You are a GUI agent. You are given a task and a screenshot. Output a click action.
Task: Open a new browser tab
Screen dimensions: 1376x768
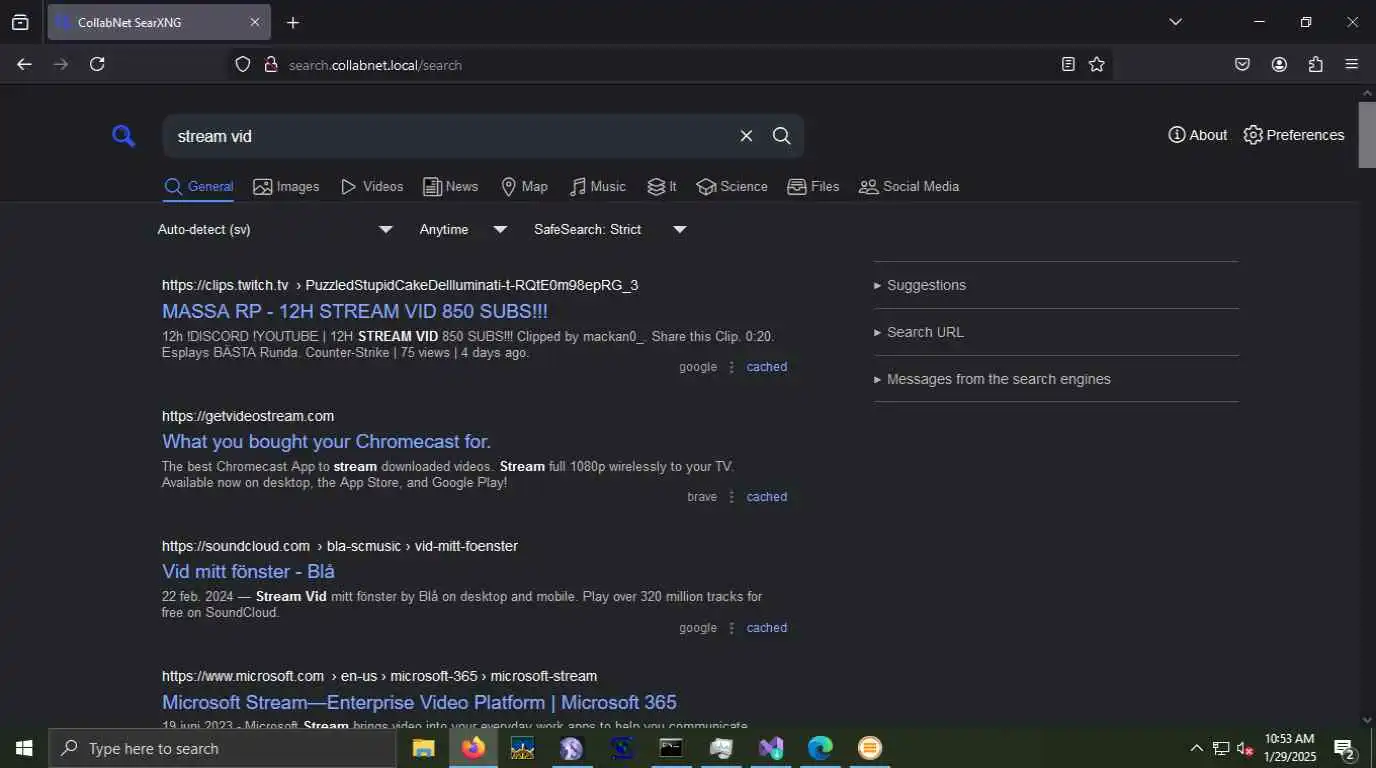[x=293, y=22]
